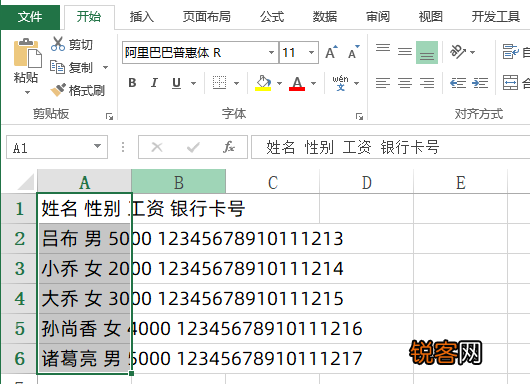The height and width of the screenshot is (384, 530).
Task: Toggle Bold formatting
Action: coord(132,83)
